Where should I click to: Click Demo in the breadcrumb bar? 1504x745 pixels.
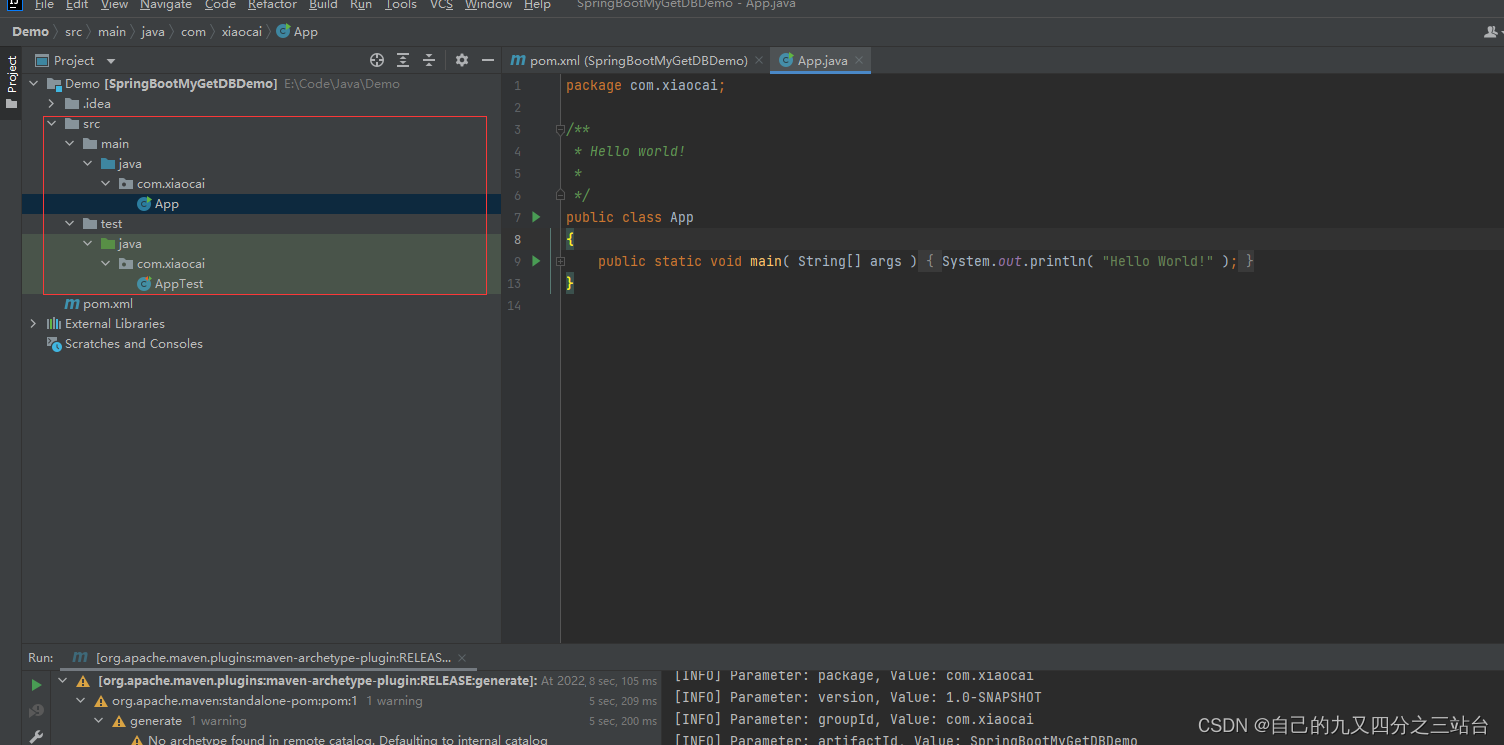(30, 32)
